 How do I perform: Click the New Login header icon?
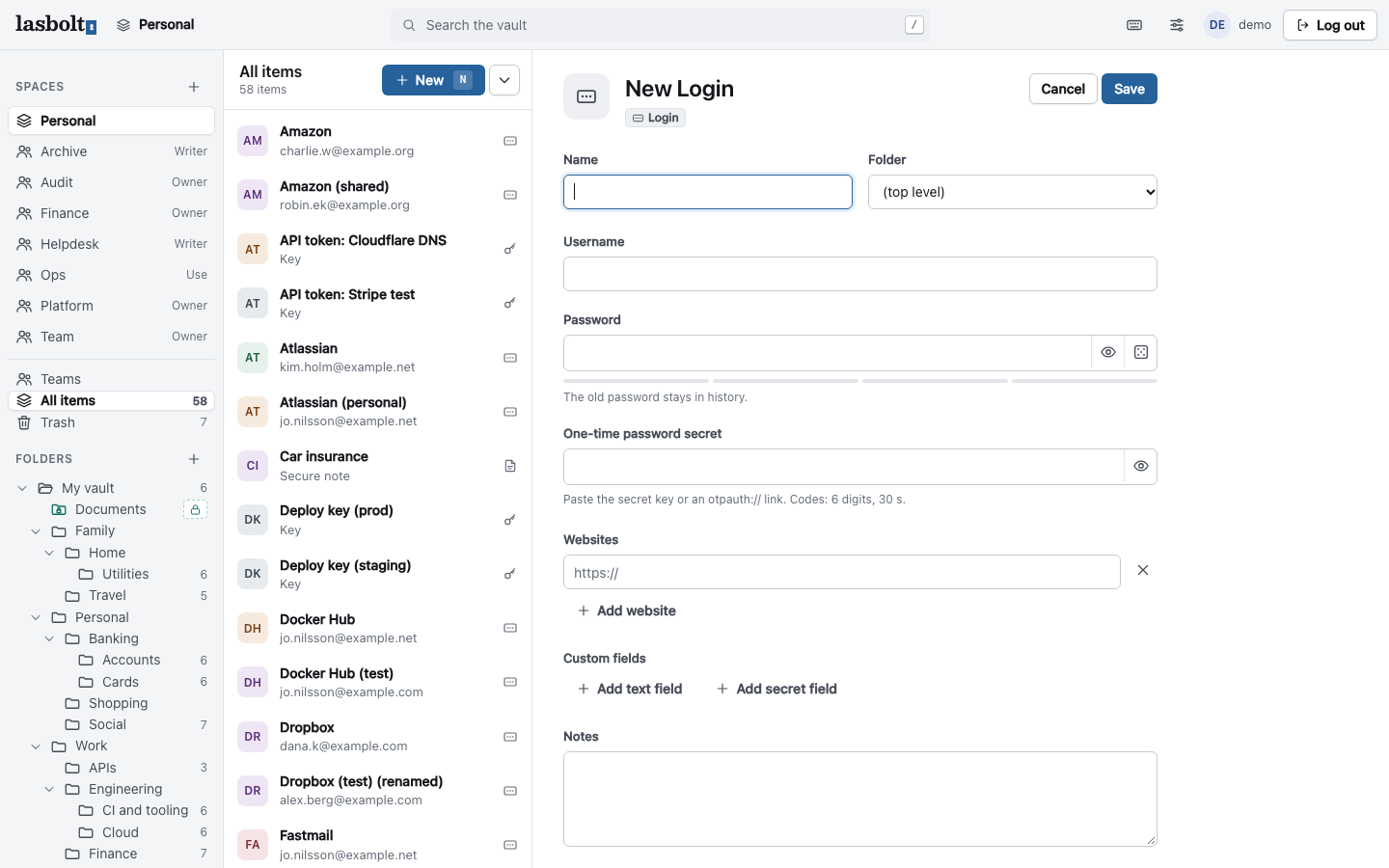tap(586, 96)
